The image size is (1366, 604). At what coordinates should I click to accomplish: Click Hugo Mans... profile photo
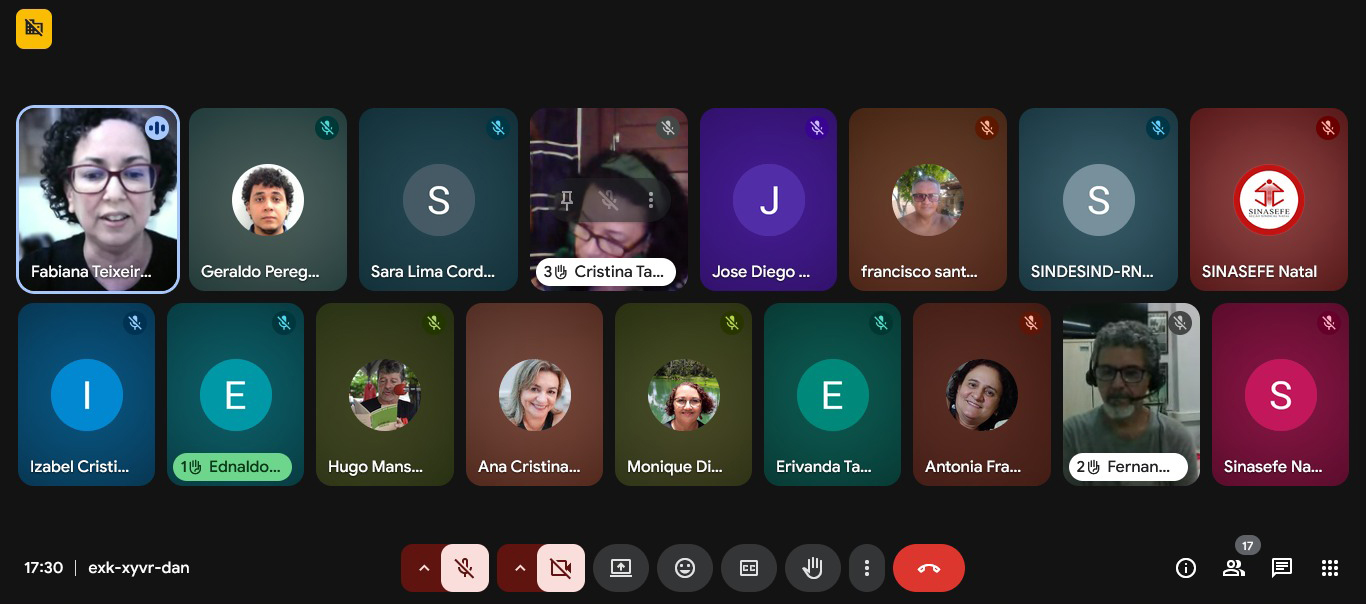(385, 395)
